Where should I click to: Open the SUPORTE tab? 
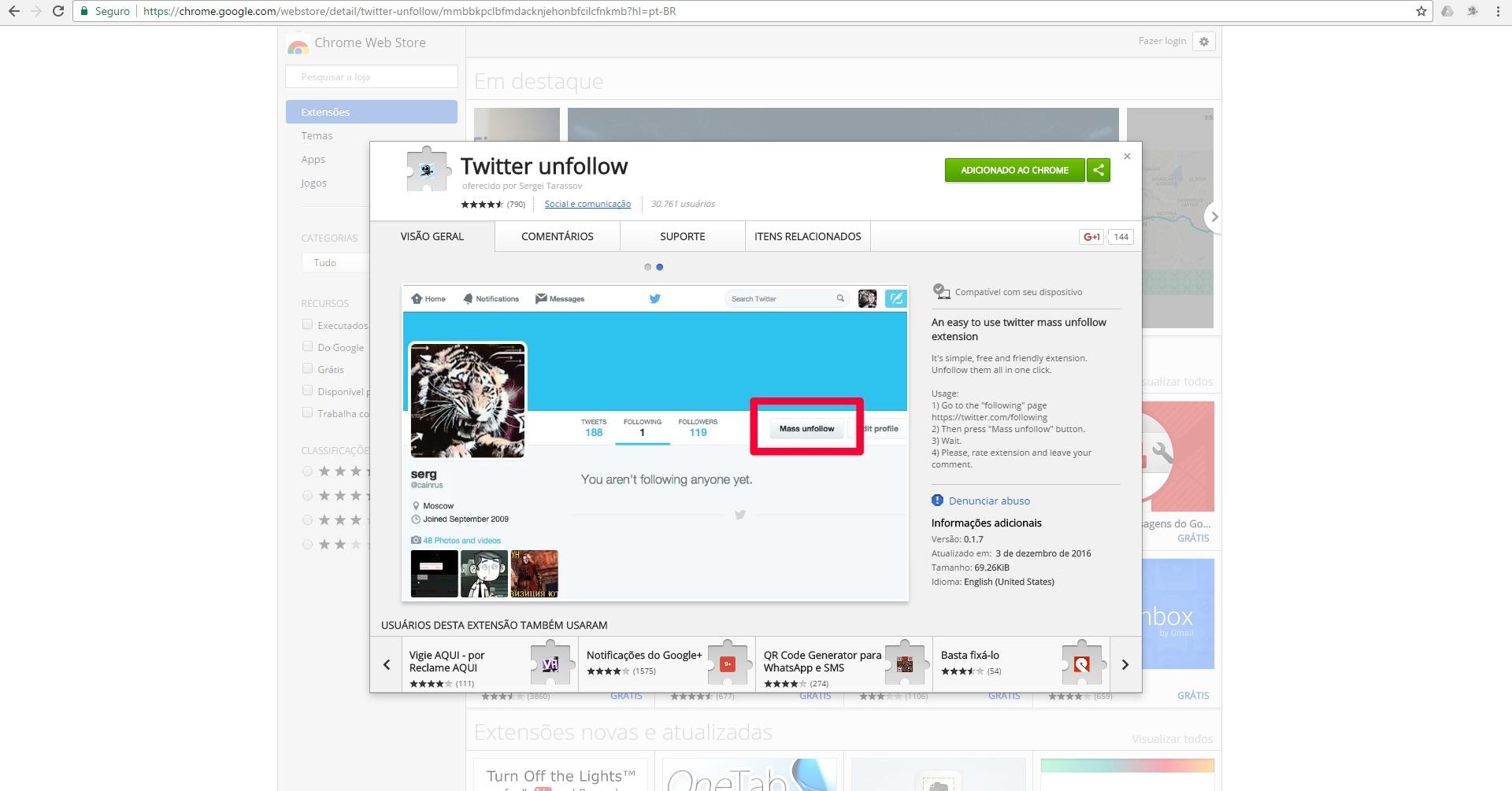[x=683, y=236]
